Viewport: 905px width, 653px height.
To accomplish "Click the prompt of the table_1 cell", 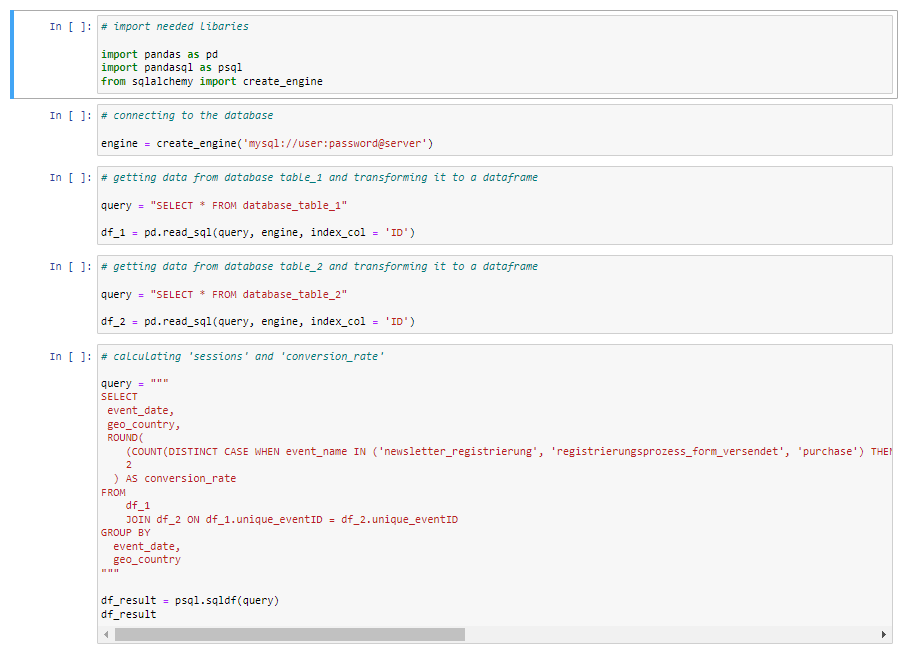I will click(x=70, y=178).
